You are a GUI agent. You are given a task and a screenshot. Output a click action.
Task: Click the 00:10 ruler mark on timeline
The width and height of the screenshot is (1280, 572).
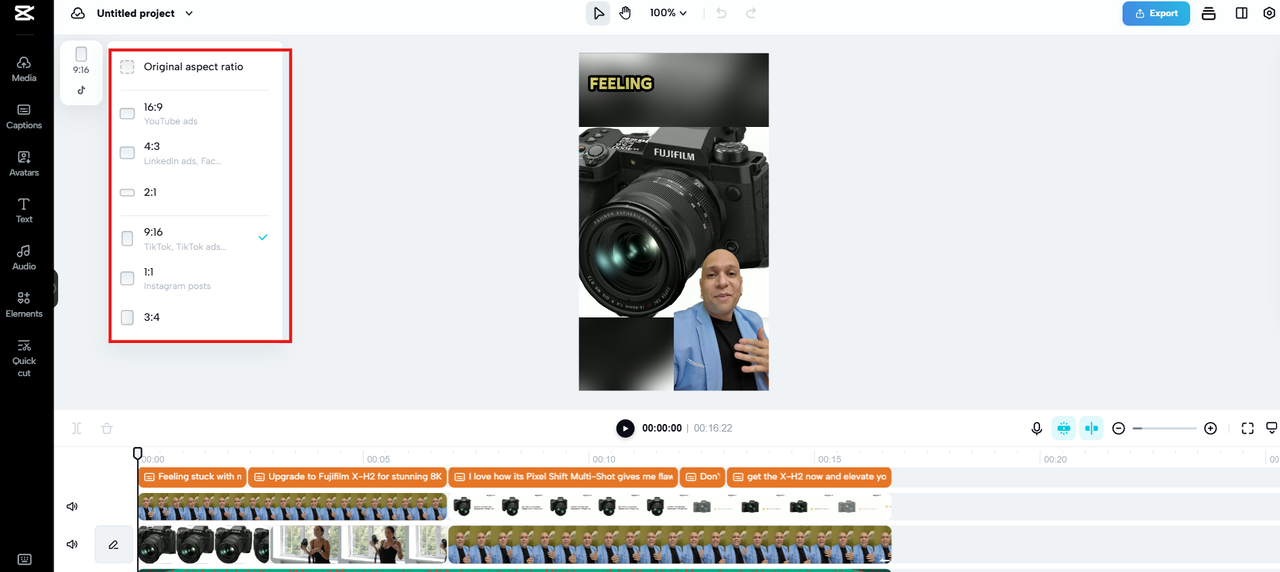pyautogui.click(x=603, y=459)
